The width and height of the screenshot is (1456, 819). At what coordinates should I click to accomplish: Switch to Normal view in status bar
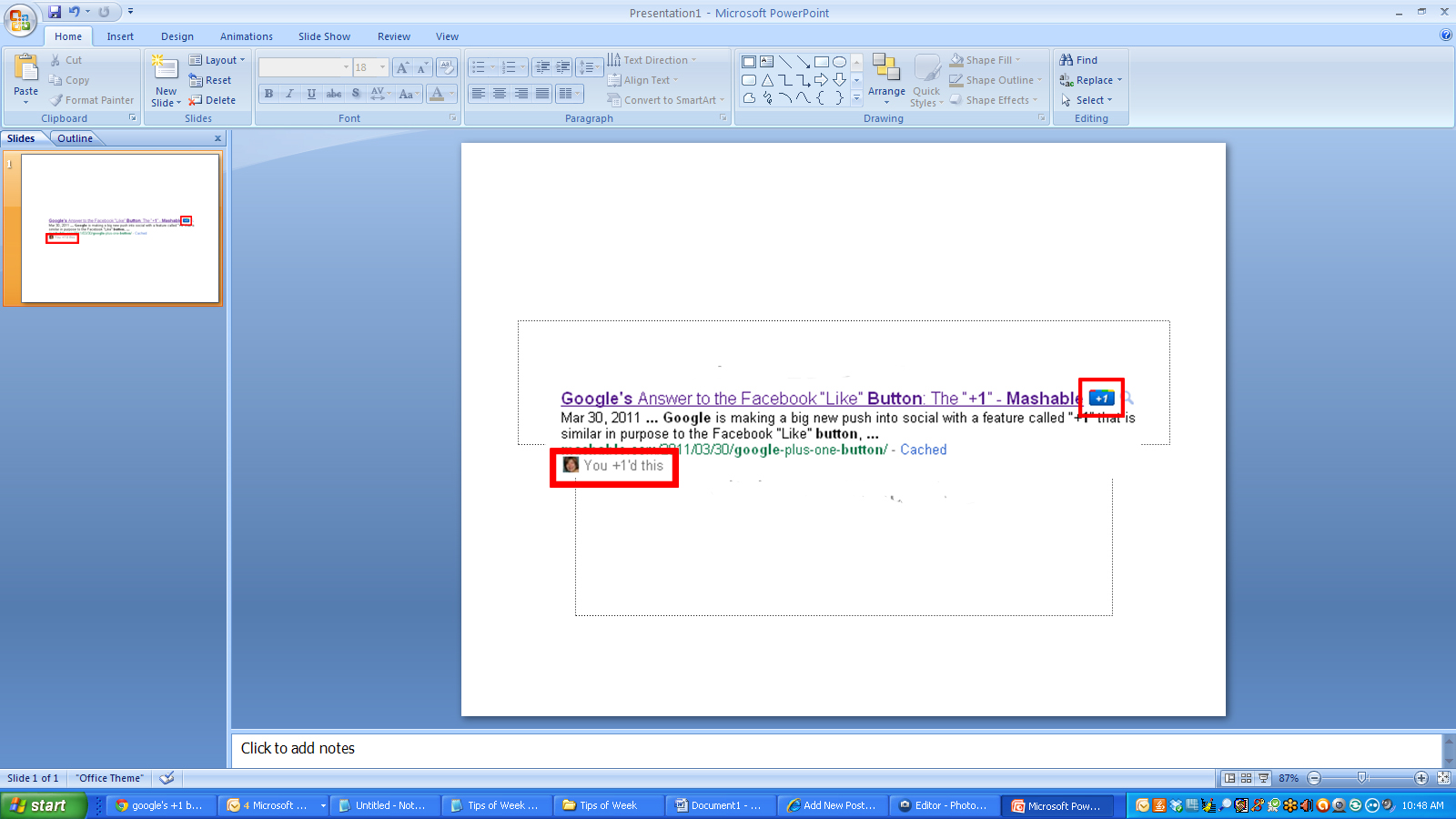tap(1229, 778)
